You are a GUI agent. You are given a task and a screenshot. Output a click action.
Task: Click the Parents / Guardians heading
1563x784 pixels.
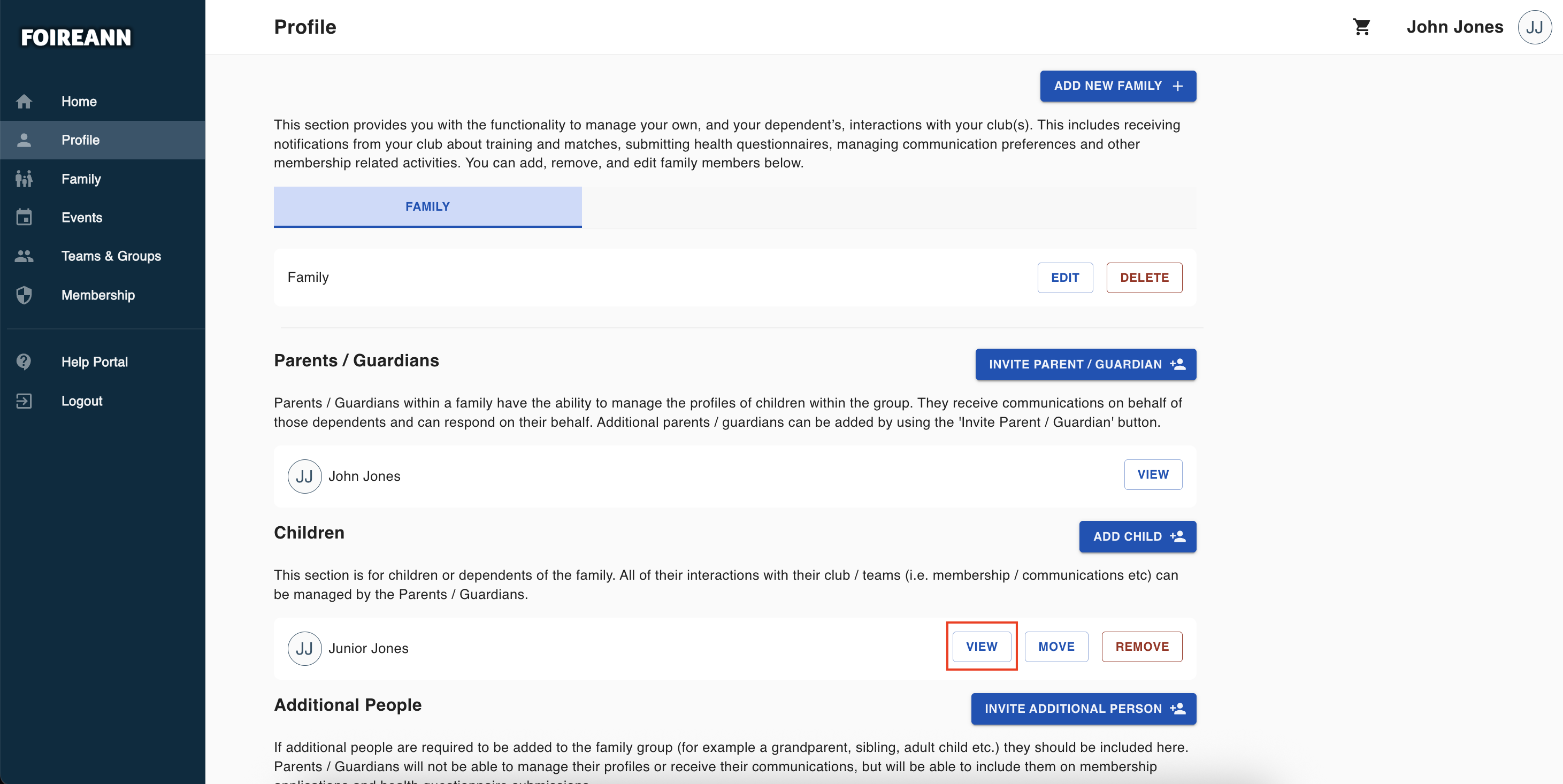pyautogui.click(x=356, y=360)
